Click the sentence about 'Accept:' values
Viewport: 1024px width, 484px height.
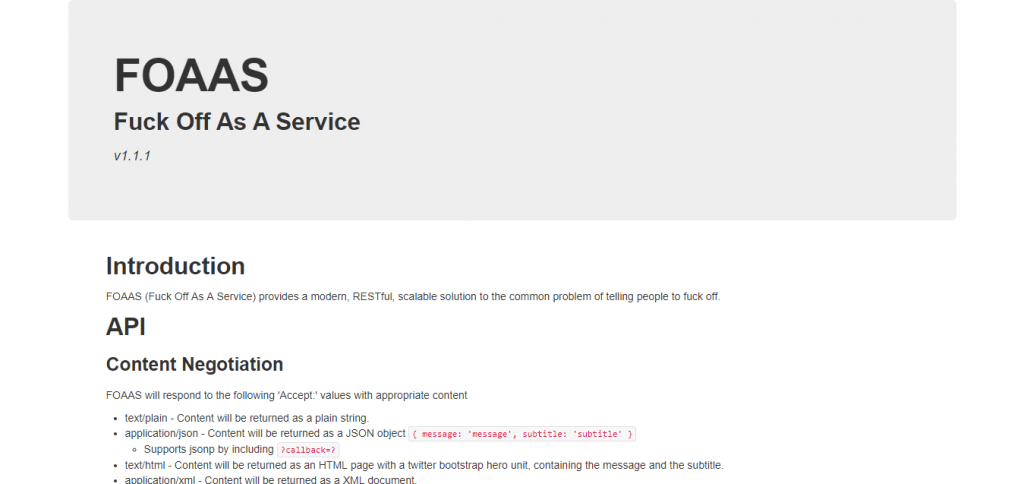287,395
